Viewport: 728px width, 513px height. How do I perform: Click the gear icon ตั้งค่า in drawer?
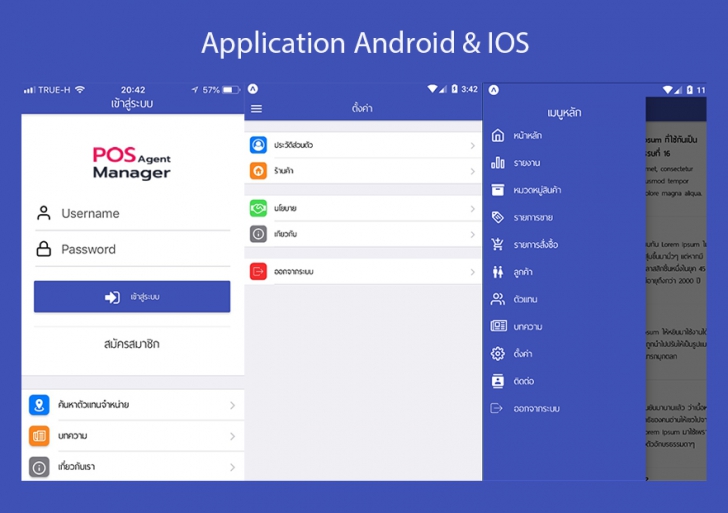click(498, 354)
